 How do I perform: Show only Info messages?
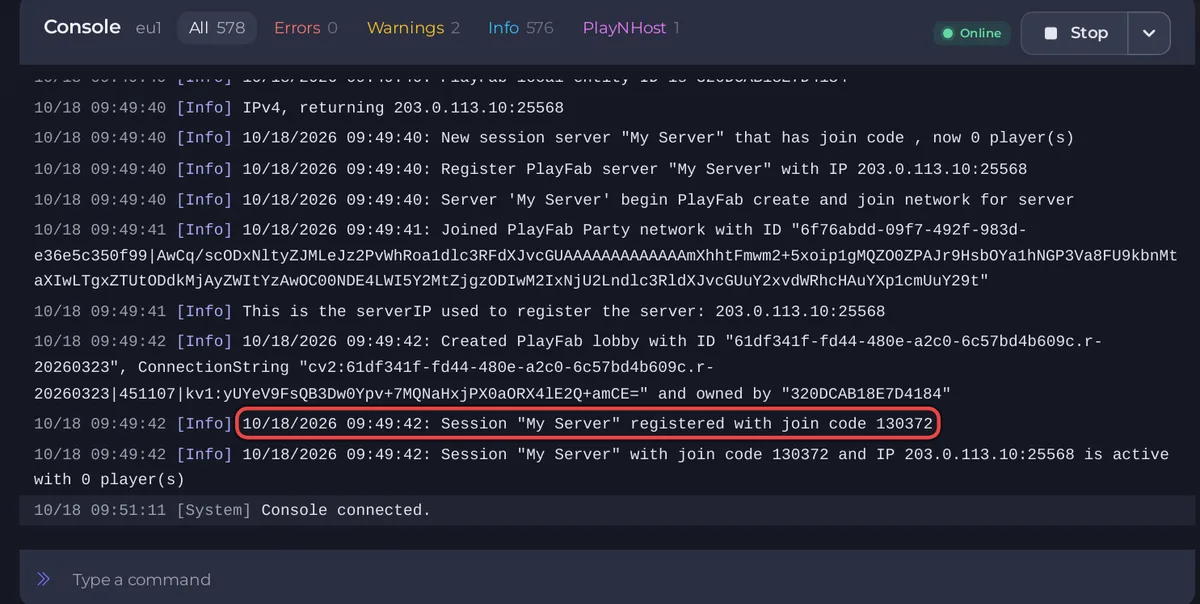(x=521, y=28)
